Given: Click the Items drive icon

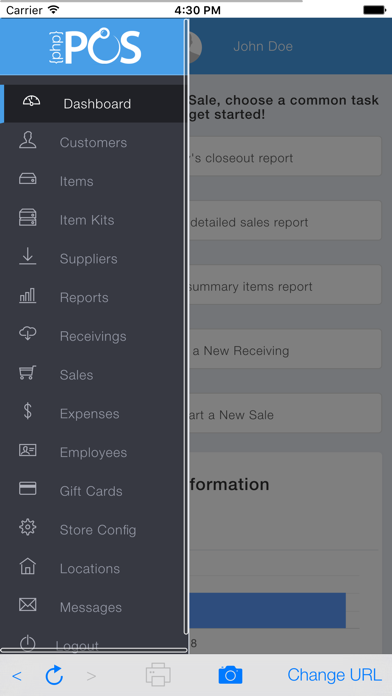Looking at the screenshot, I should (x=28, y=179).
